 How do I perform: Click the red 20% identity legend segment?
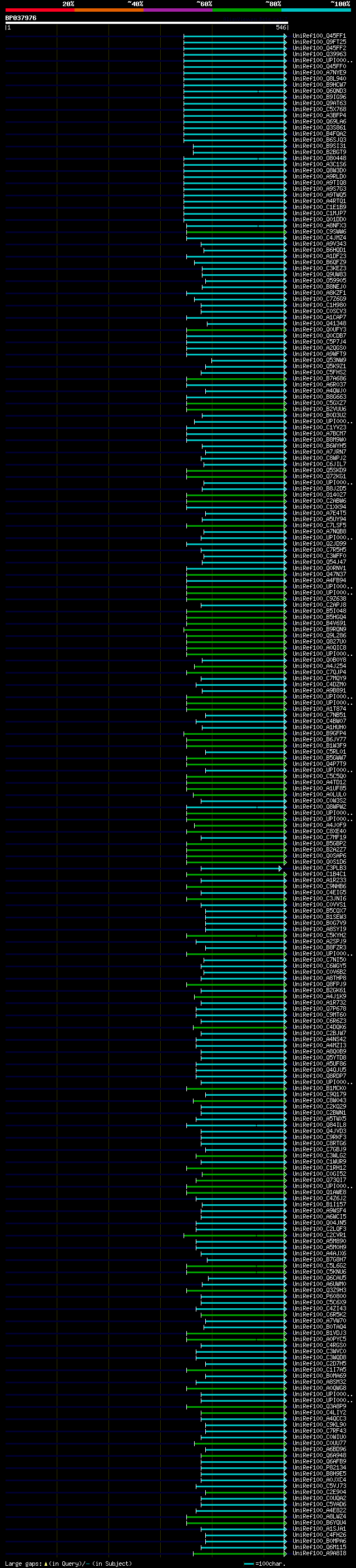(39, 10)
